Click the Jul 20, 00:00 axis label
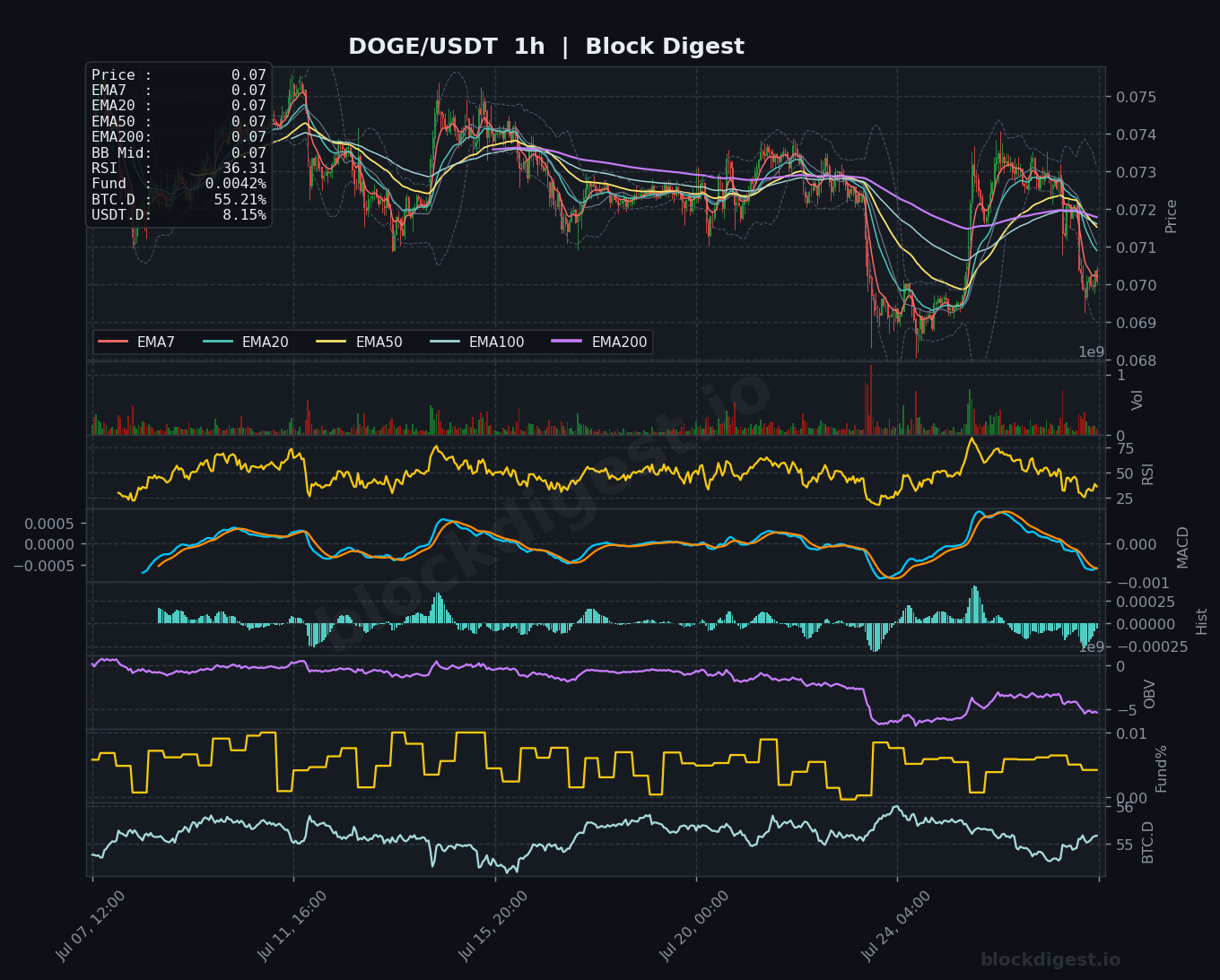Screen dimensions: 1220x980 tap(694, 926)
